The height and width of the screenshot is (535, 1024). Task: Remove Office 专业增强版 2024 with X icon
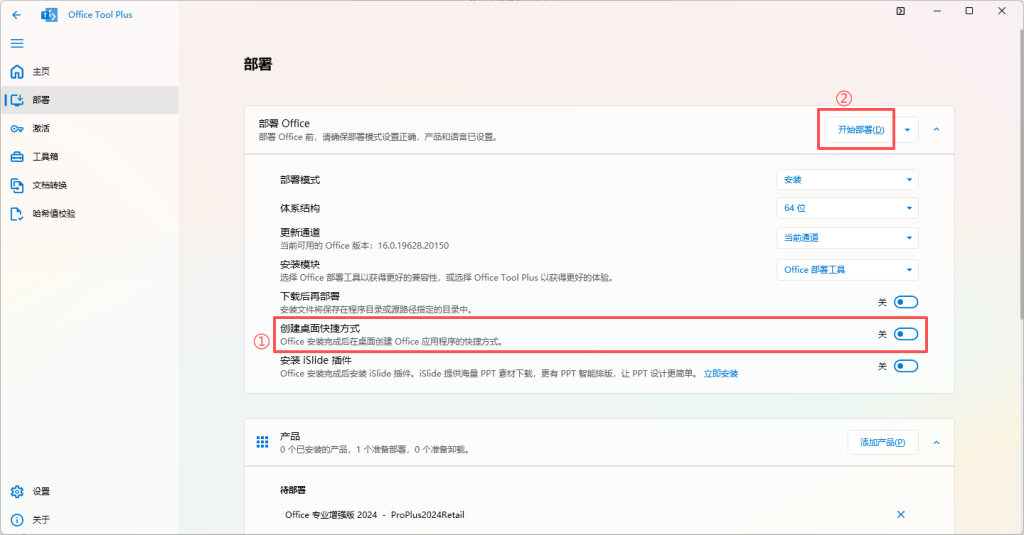point(900,514)
